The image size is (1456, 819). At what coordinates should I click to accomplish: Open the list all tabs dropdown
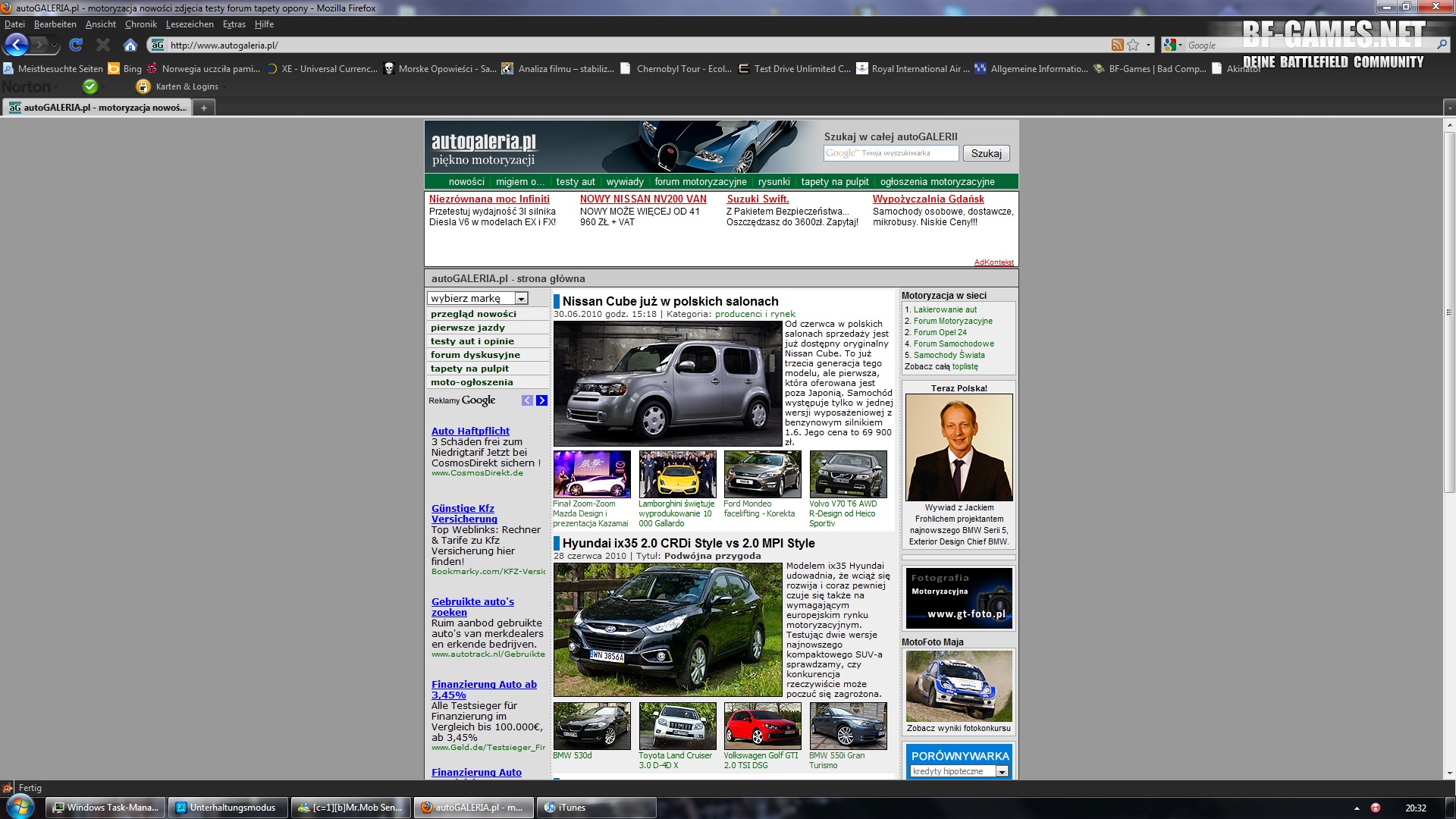pos(1449,108)
